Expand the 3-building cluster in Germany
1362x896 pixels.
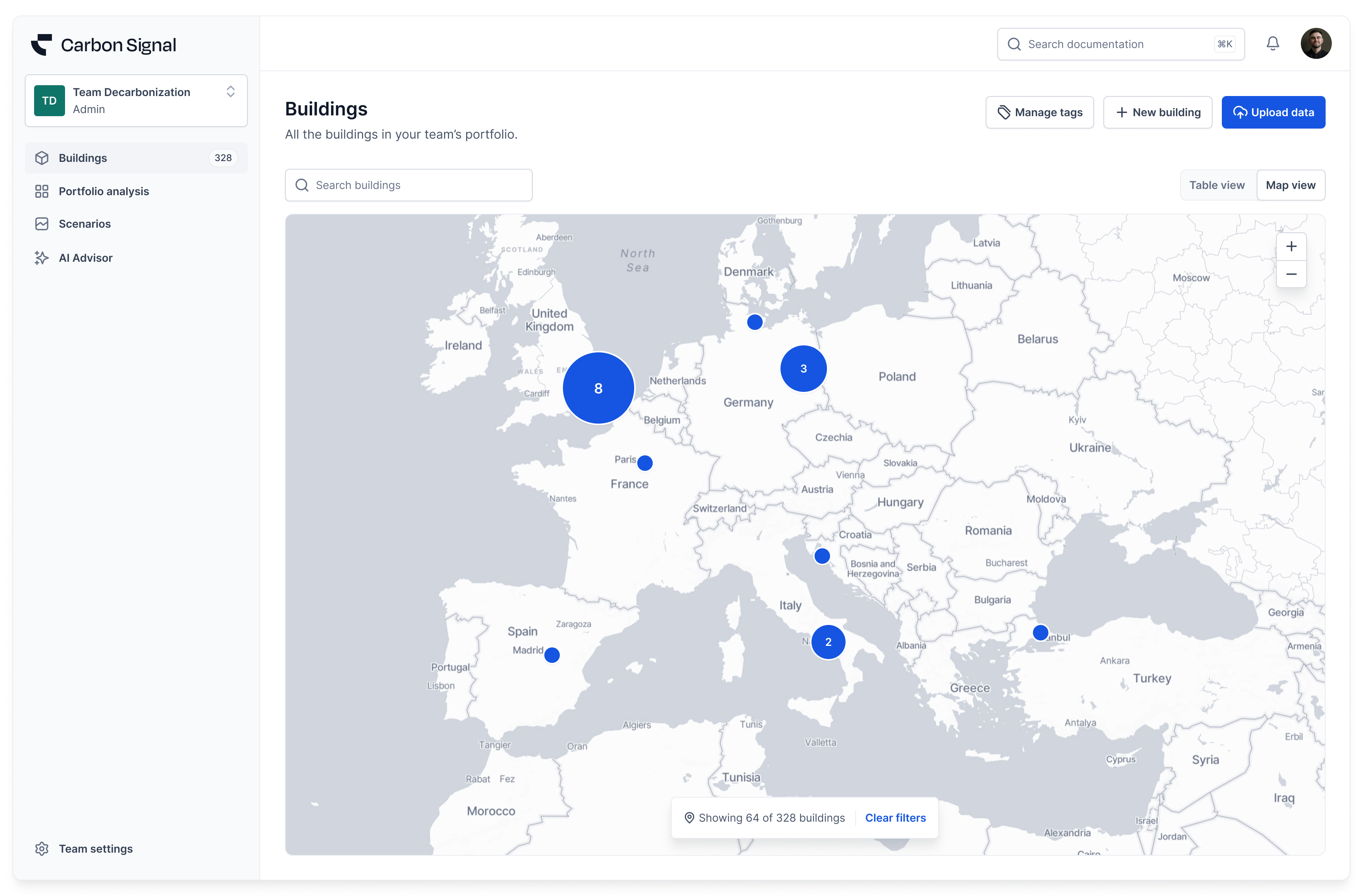pos(803,369)
